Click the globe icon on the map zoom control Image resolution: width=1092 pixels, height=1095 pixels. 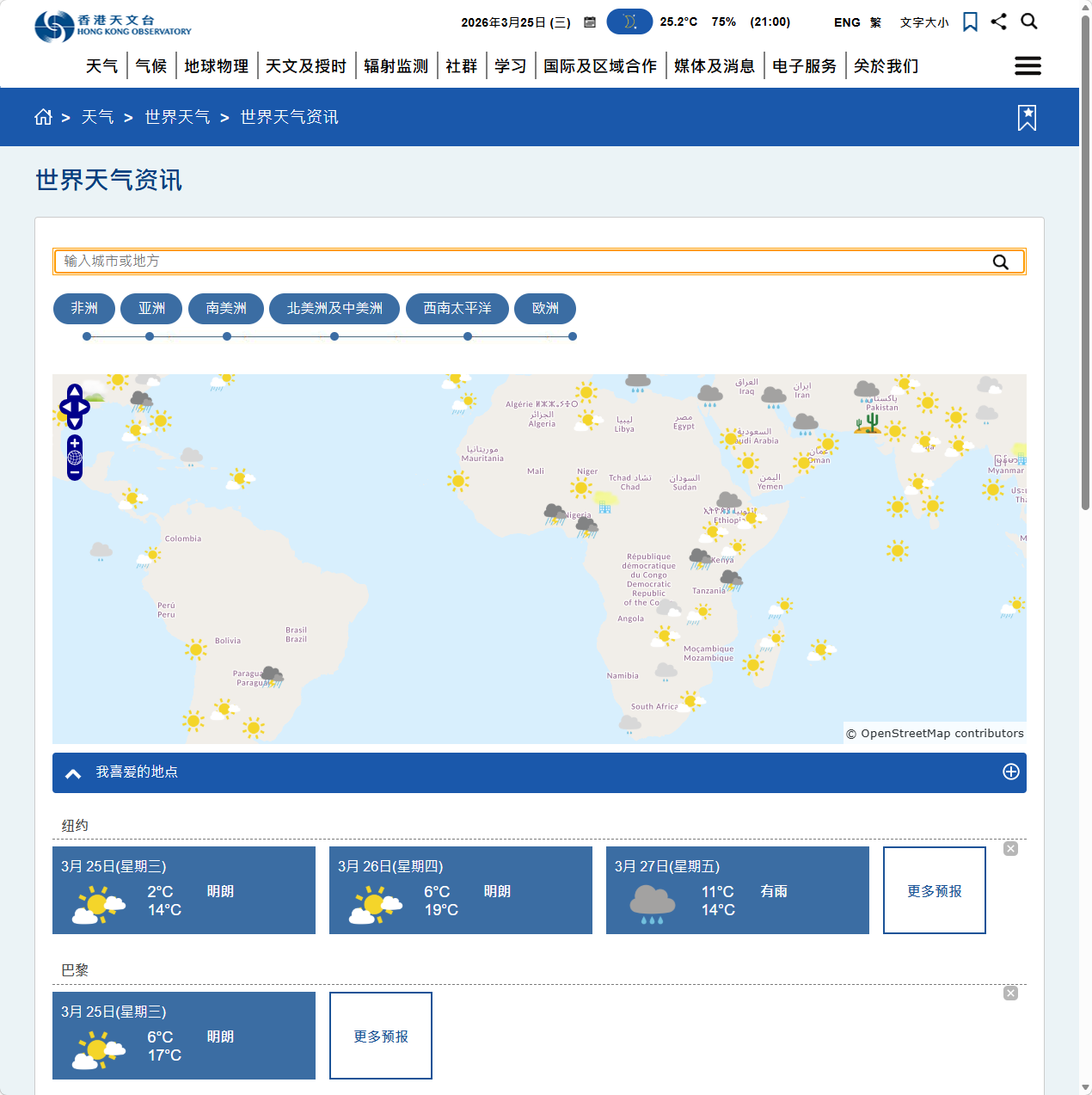(x=74, y=458)
